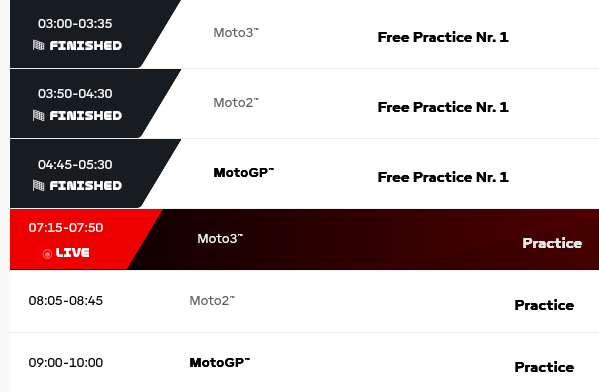Image resolution: width=599 pixels, height=392 pixels.
Task: Open MotoGP Free Practice Nr. 1 result
Action: tap(443, 177)
